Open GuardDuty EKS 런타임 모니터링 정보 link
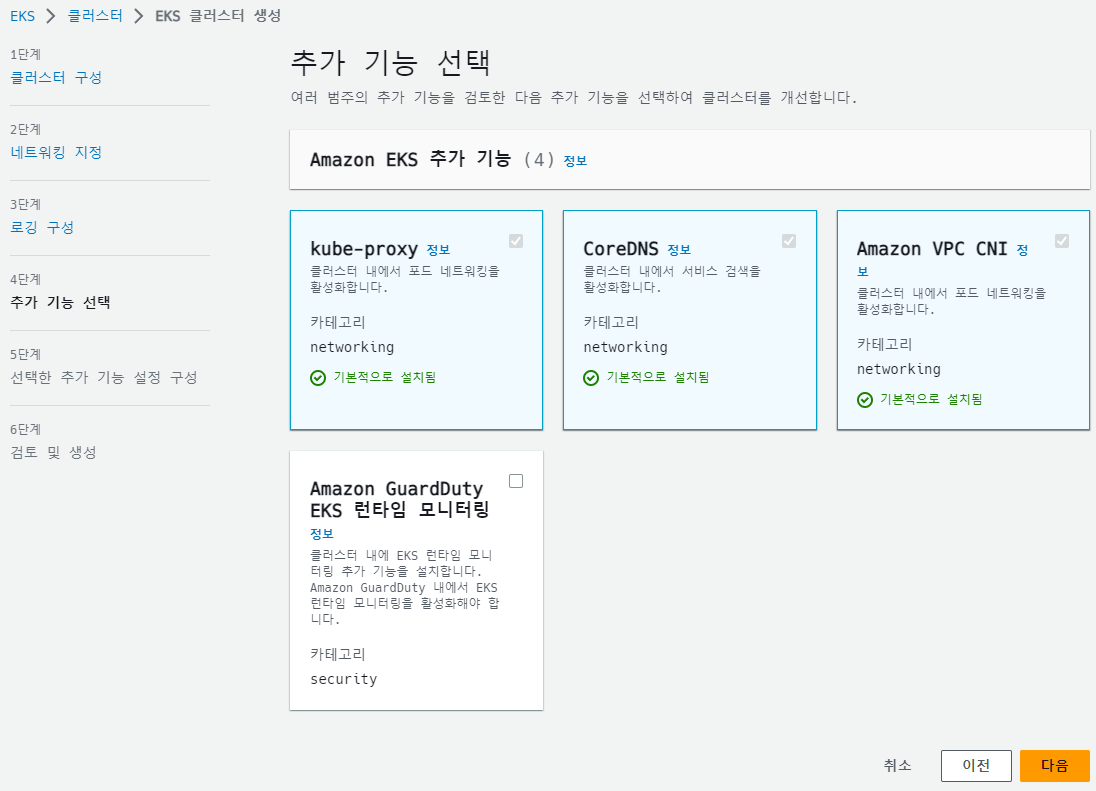Viewport: 1096px width, 791px height. (322, 534)
